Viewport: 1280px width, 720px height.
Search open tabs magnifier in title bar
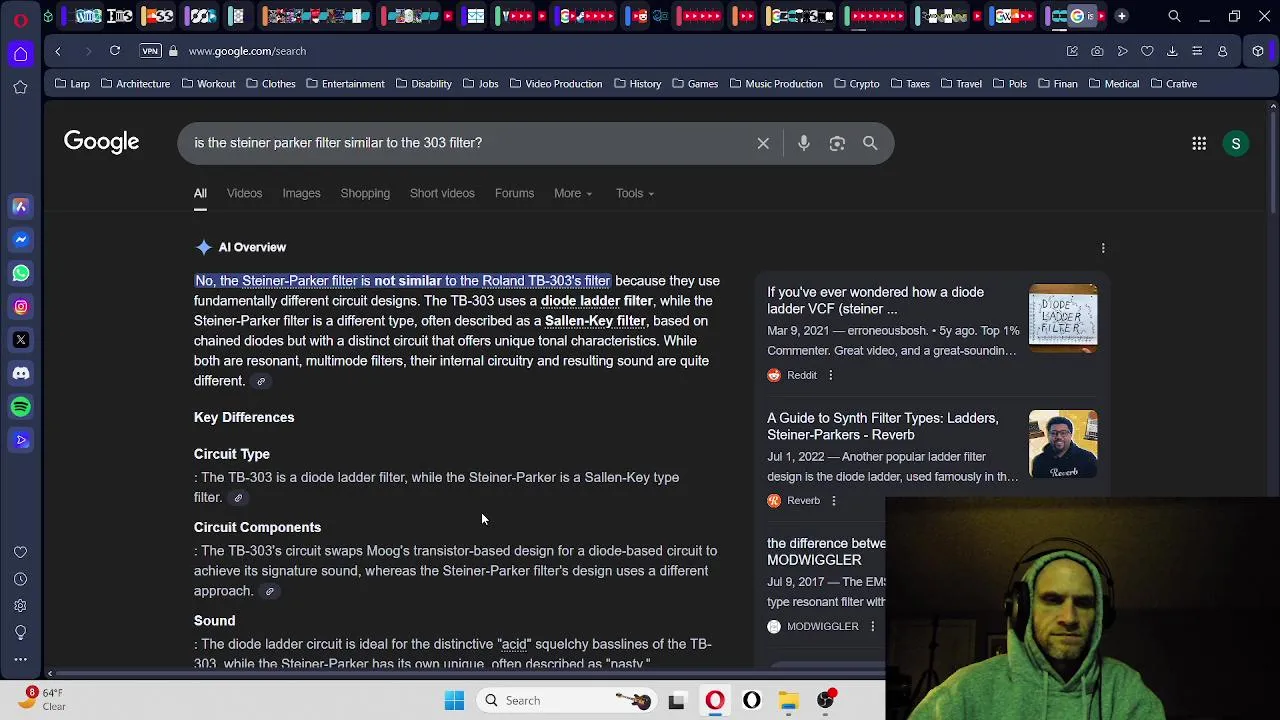tap(1174, 16)
